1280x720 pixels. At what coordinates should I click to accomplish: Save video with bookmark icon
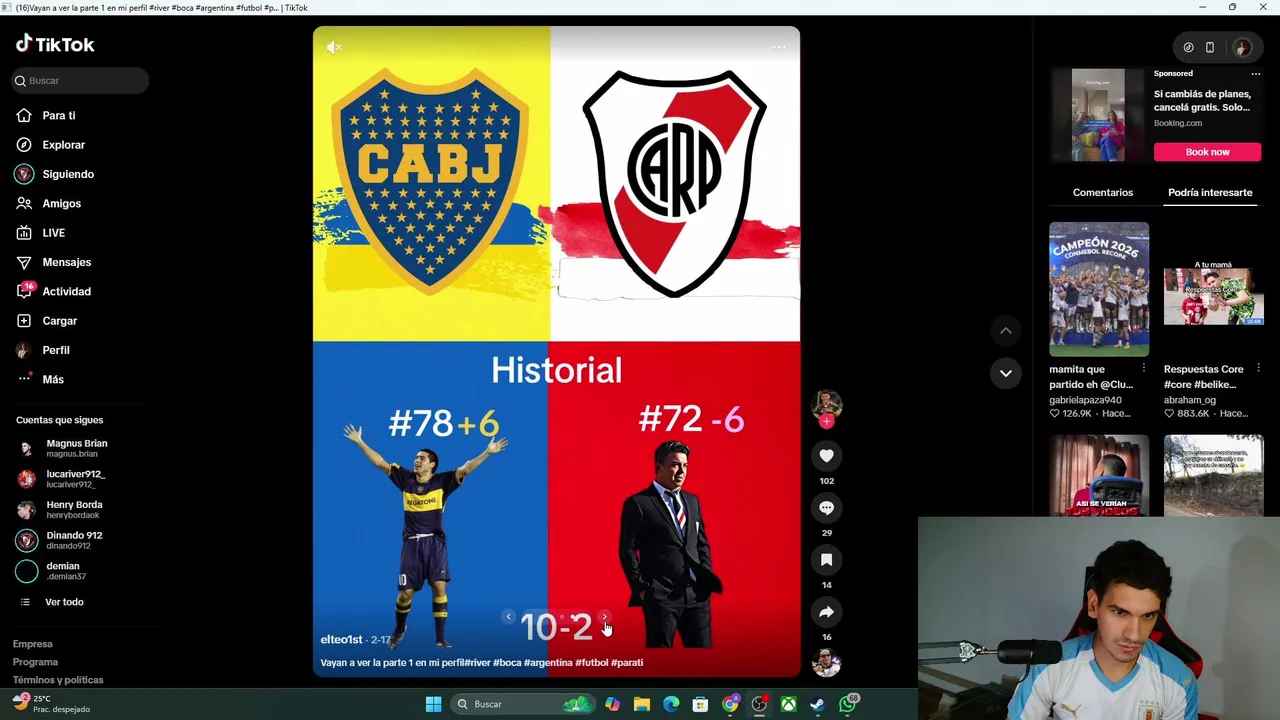click(826, 560)
